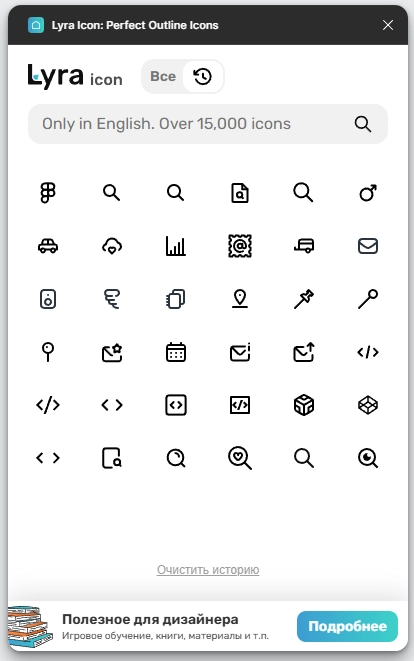
Task: Select the Figma logo icon
Action: coord(48,193)
